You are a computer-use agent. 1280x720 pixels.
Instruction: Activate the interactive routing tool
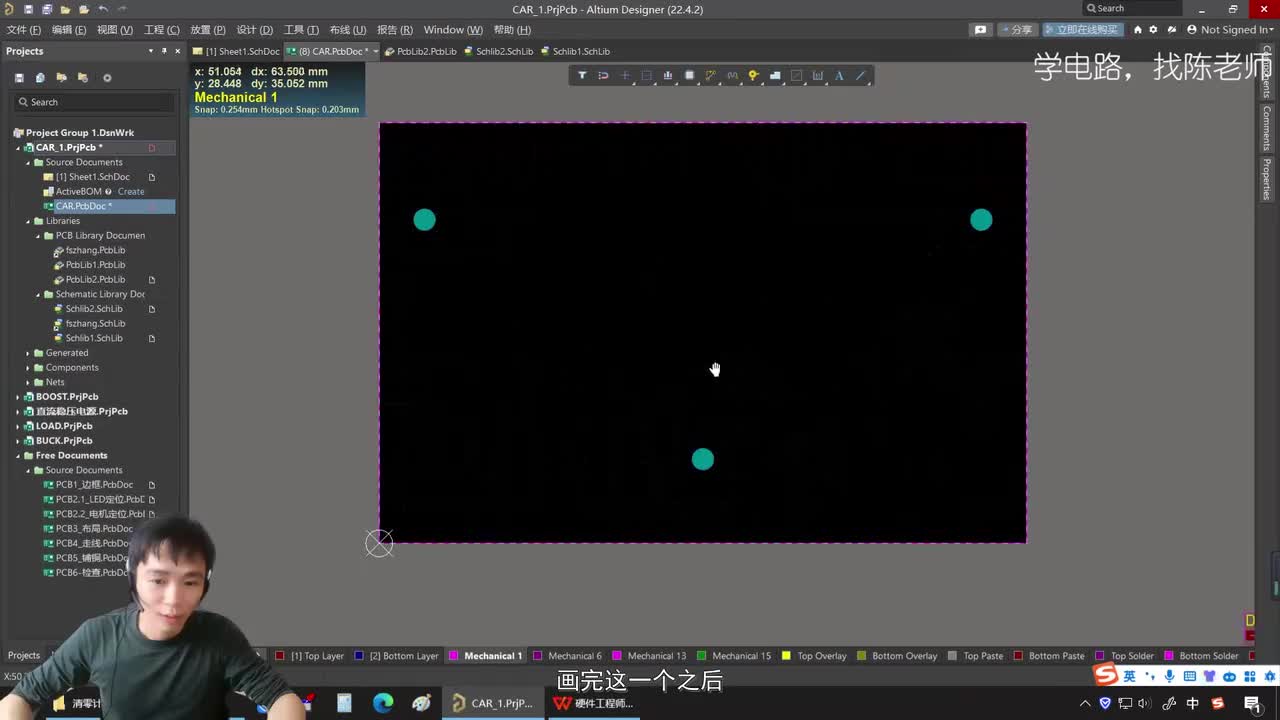[x=711, y=75]
